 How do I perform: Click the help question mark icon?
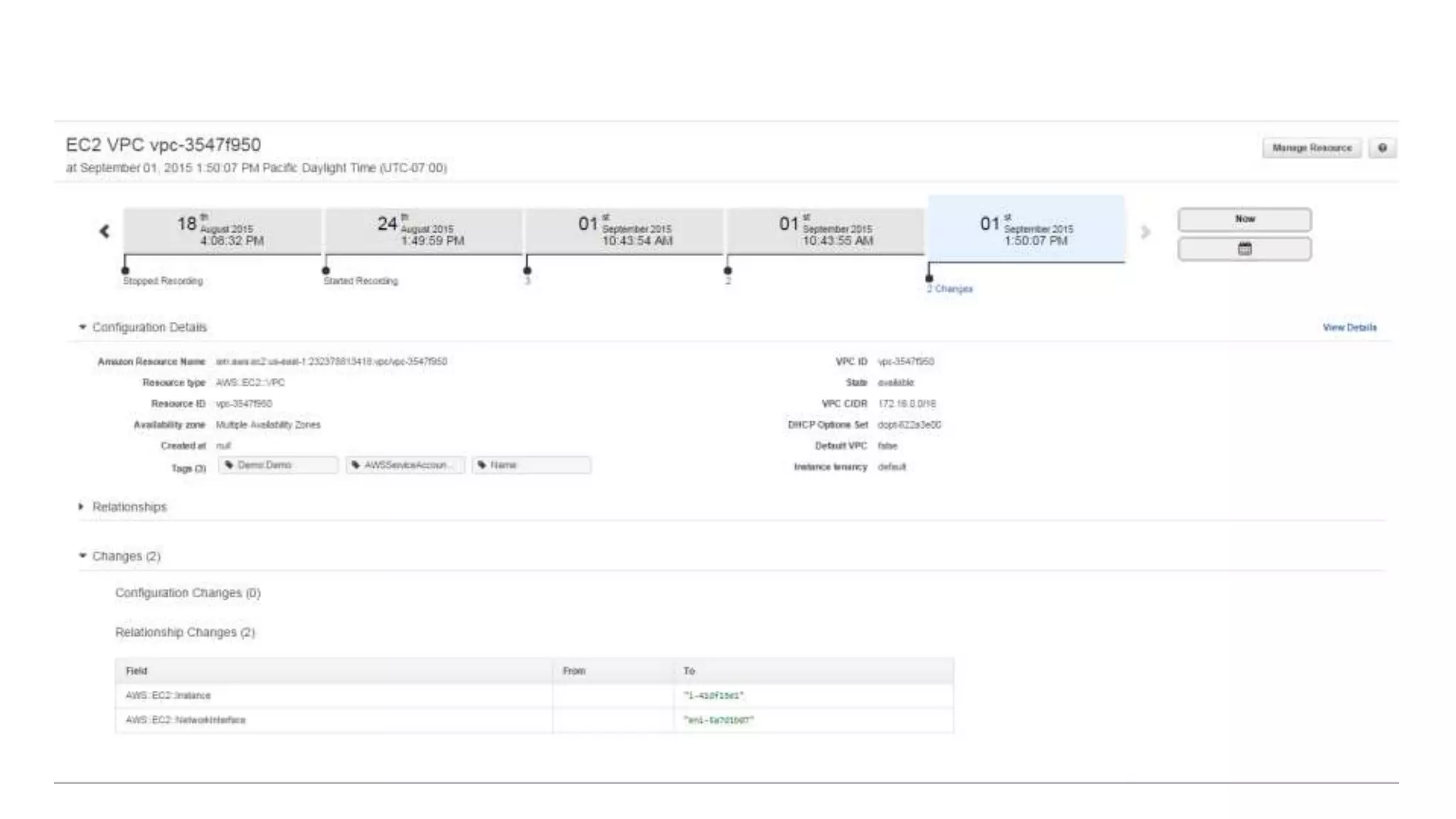[1382, 148]
